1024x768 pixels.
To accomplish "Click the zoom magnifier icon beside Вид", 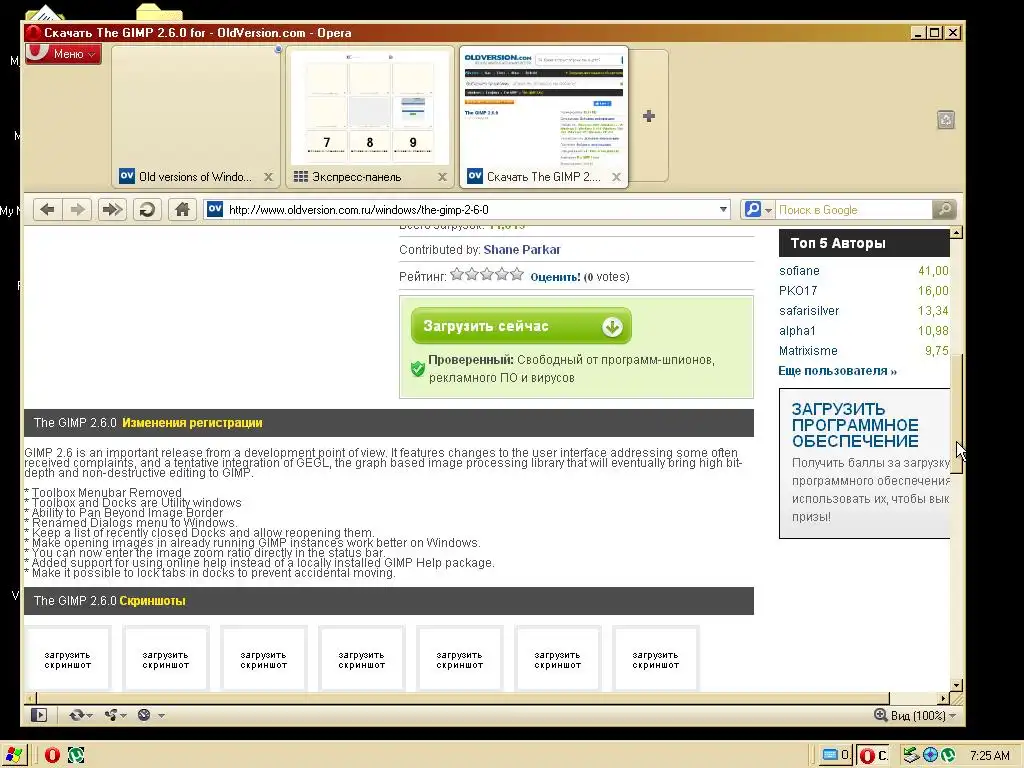I will click(x=880, y=715).
